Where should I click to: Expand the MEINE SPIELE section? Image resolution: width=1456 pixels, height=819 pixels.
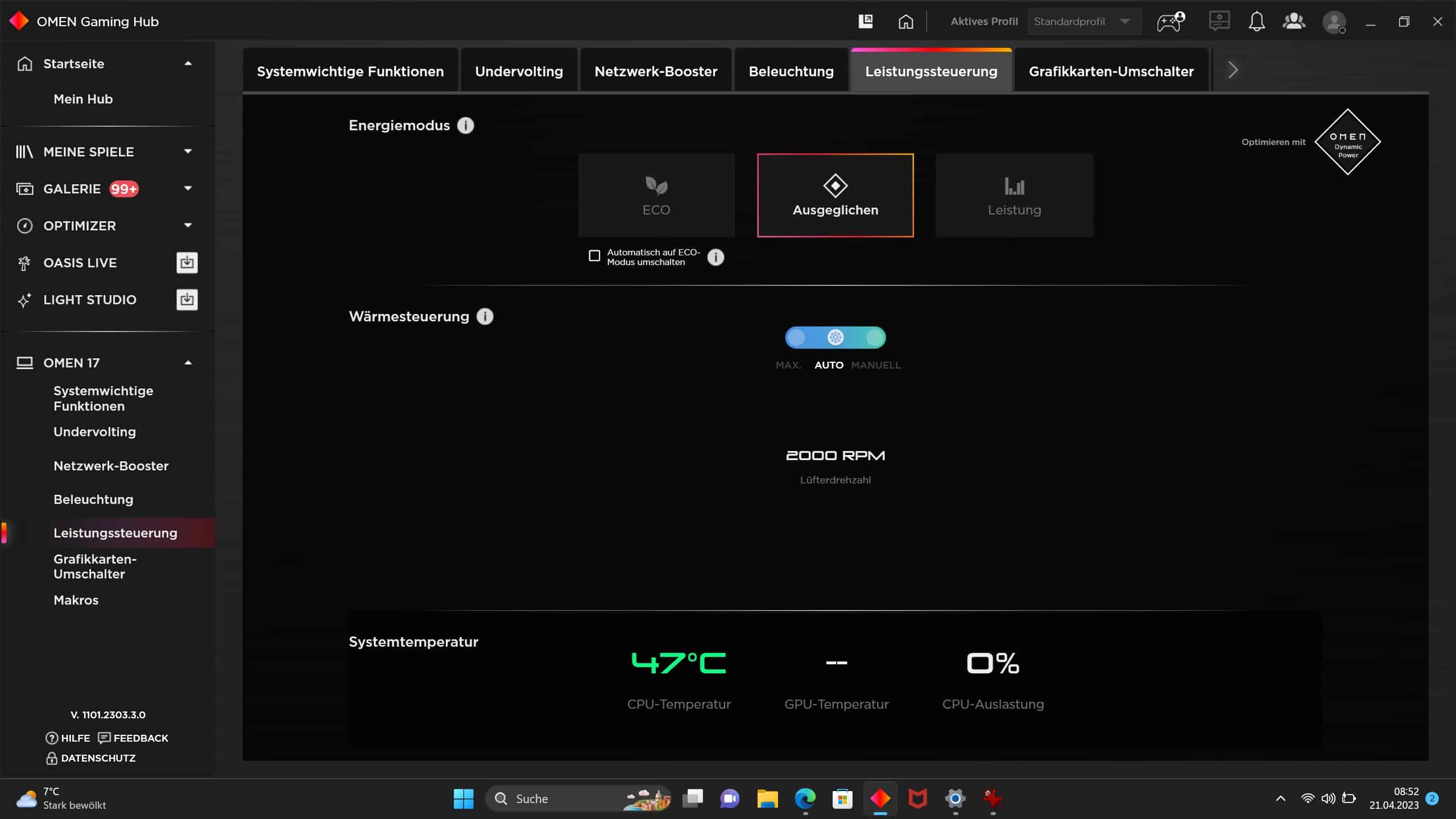[188, 151]
